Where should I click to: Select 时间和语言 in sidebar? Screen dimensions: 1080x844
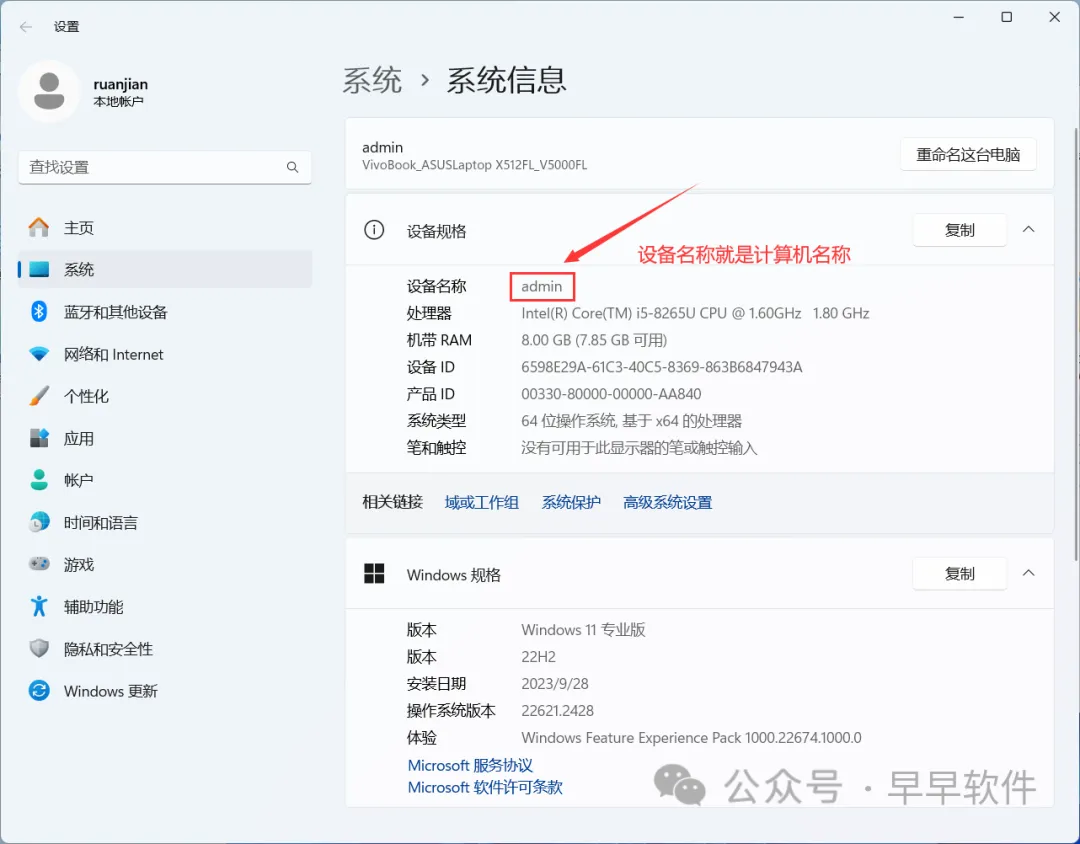[x=165, y=522]
